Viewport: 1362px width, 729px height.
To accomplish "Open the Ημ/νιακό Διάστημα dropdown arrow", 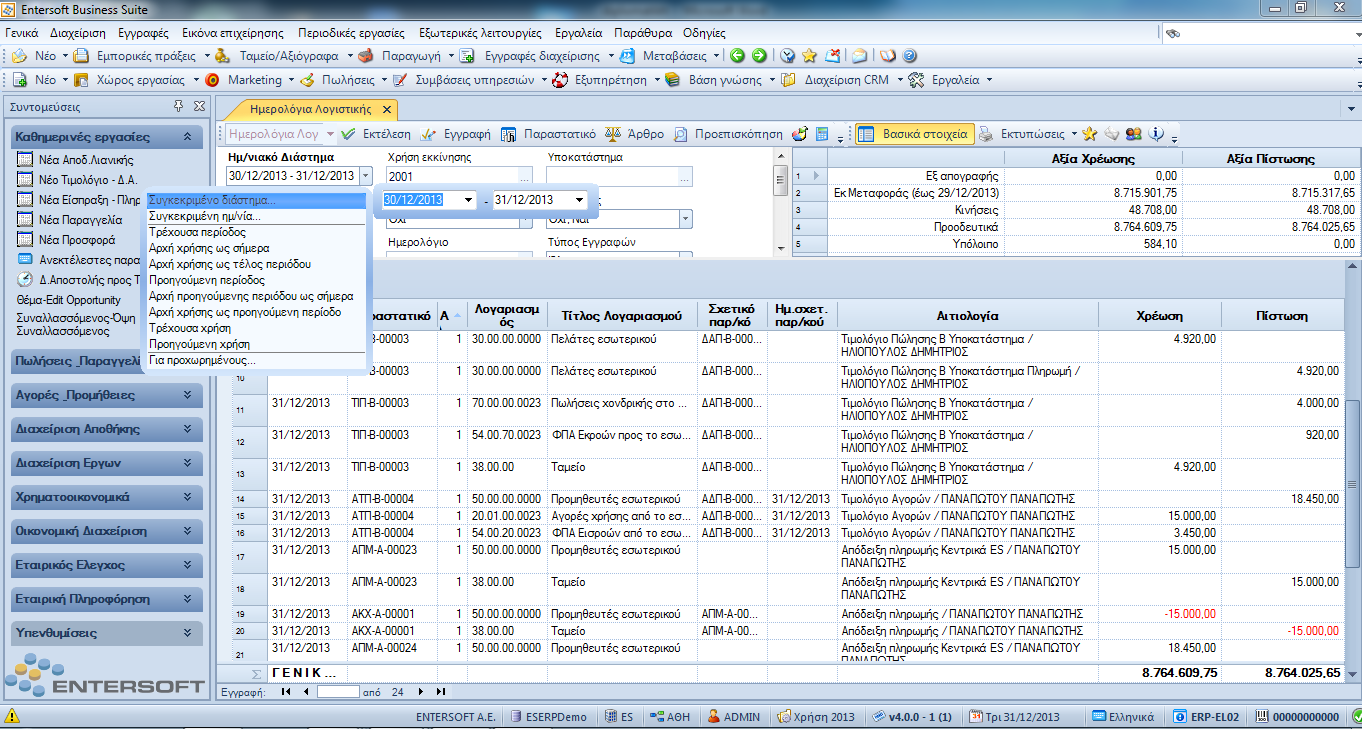I will click(x=365, y=176).
